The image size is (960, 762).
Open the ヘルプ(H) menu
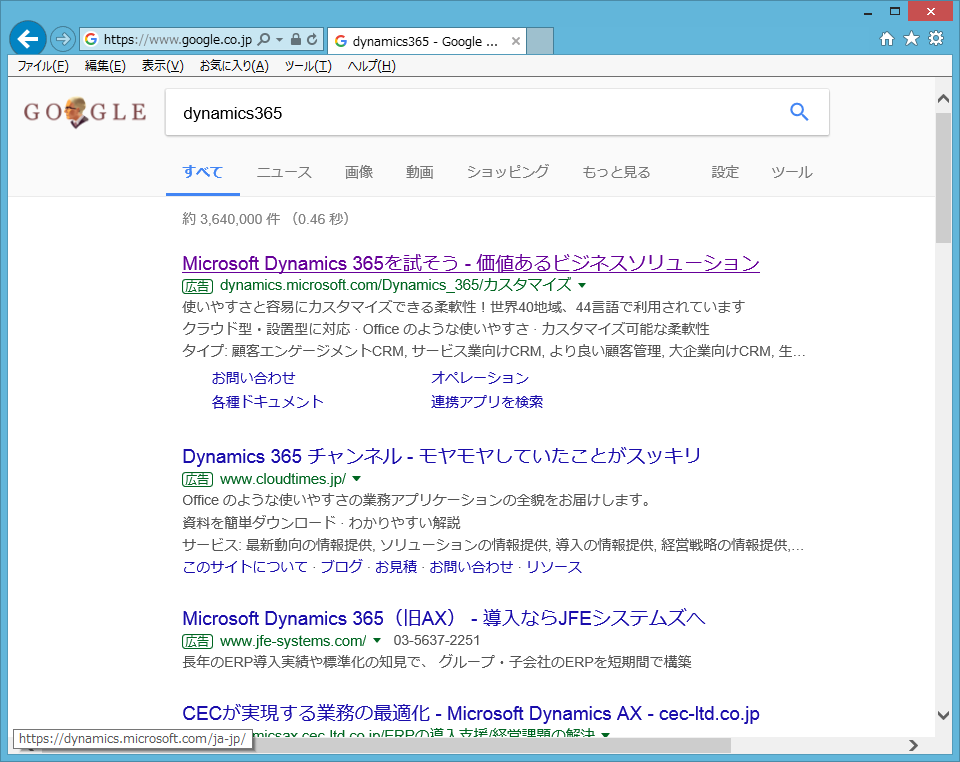tap(372, 66)
